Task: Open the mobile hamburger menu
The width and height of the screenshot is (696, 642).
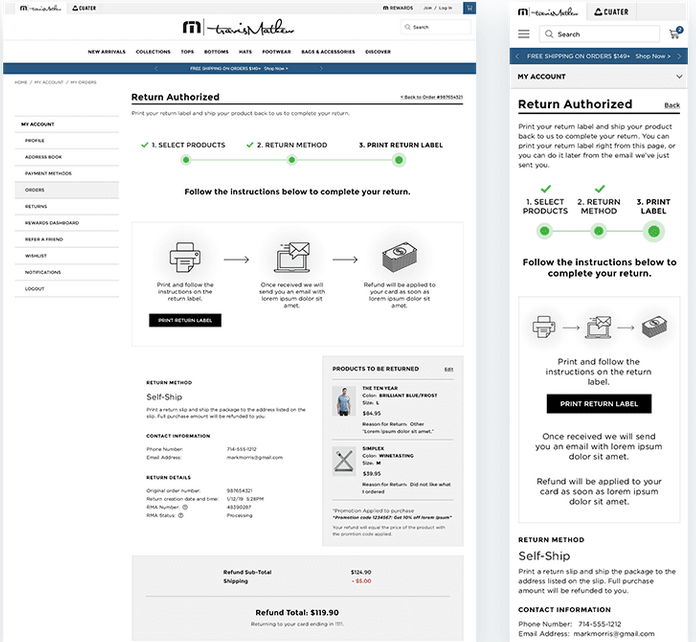Action: pyautogui.click(x=524, y=34)
